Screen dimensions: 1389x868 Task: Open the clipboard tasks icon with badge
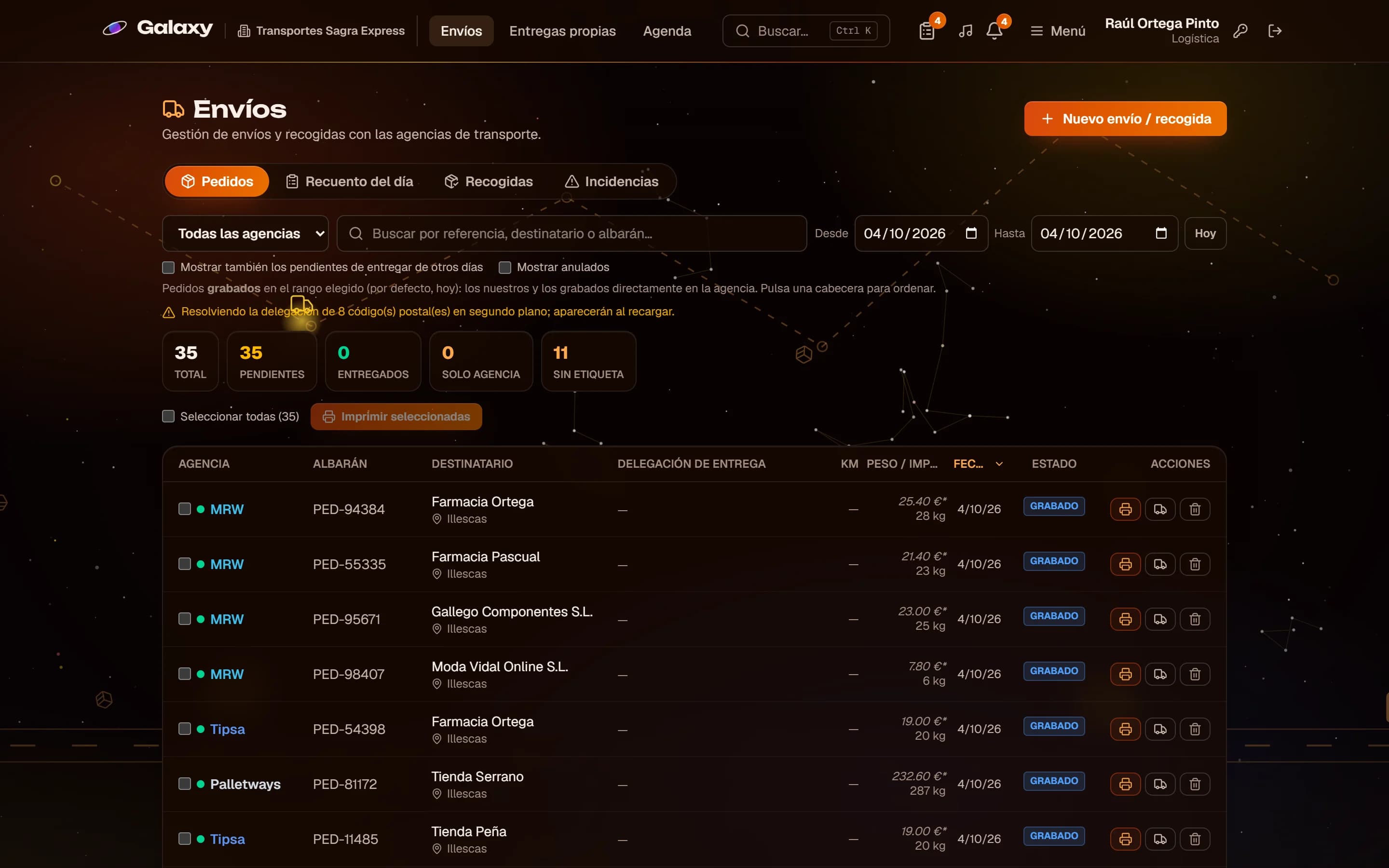point(927,31)
